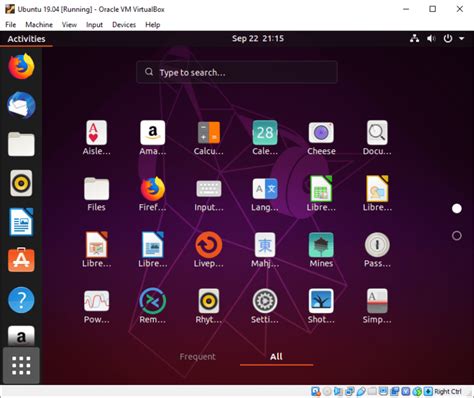Open the network status icon
The width and height of the screenshot is (474, 398).
(414, 39)
